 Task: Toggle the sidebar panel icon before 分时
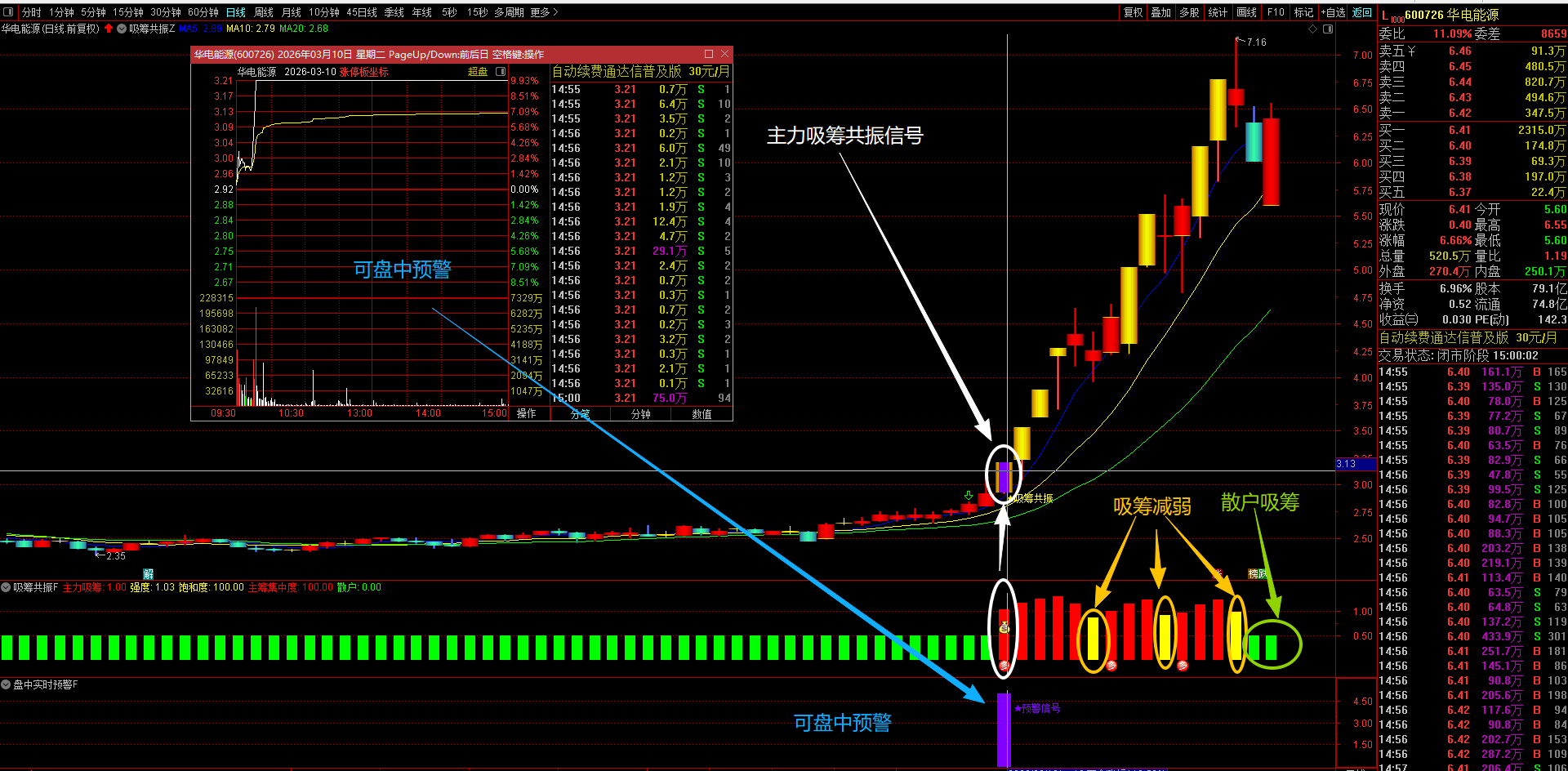8,12
